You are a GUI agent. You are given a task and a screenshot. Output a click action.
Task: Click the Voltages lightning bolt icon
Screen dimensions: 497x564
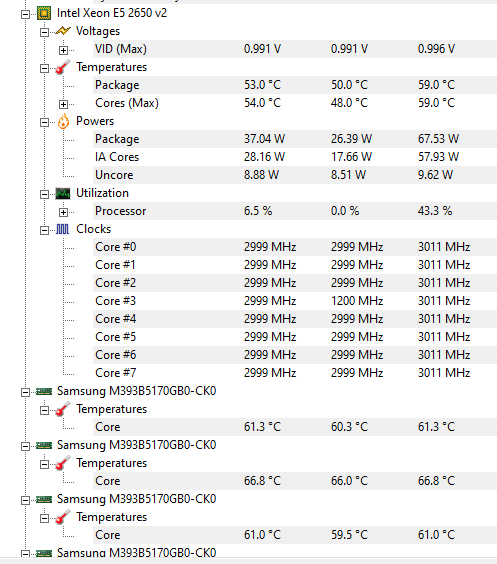coord(63,31)
